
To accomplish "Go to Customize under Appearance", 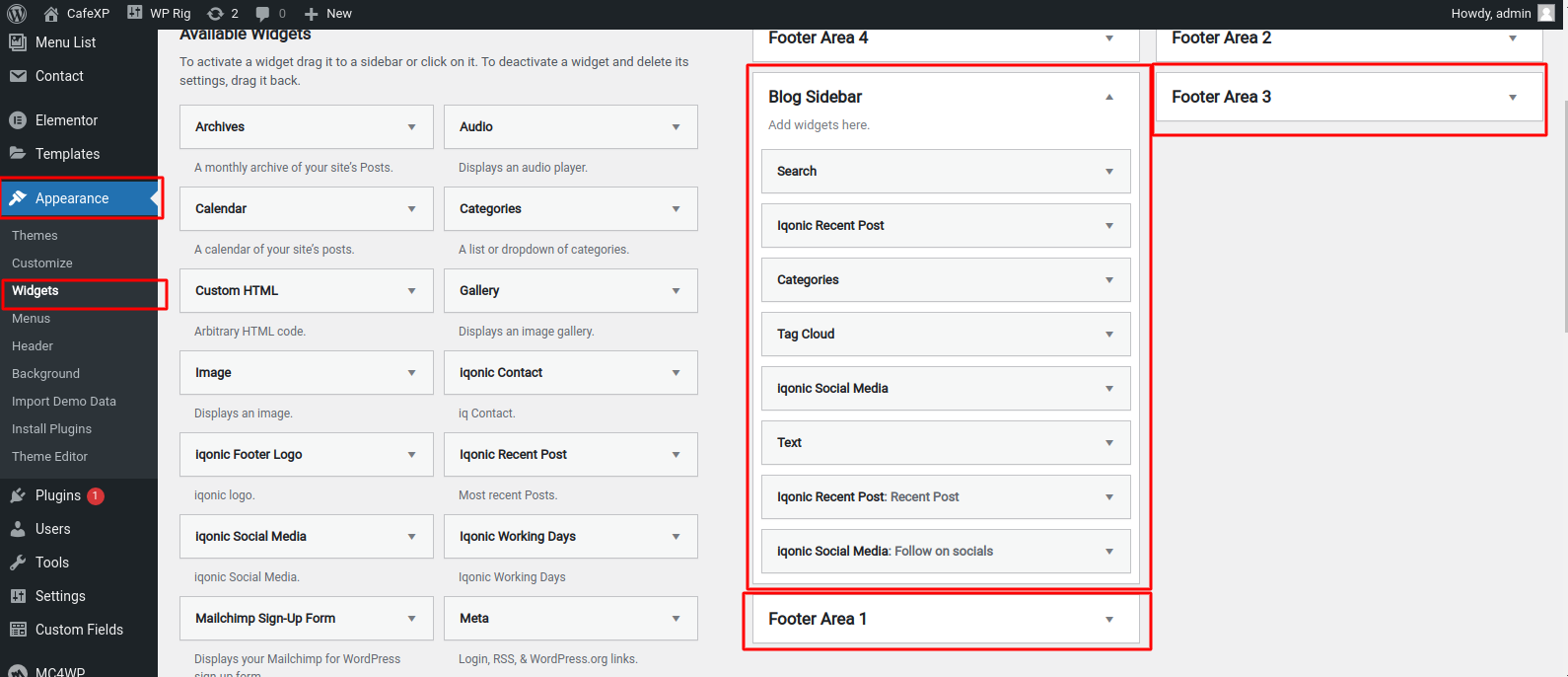I will 42,263.
